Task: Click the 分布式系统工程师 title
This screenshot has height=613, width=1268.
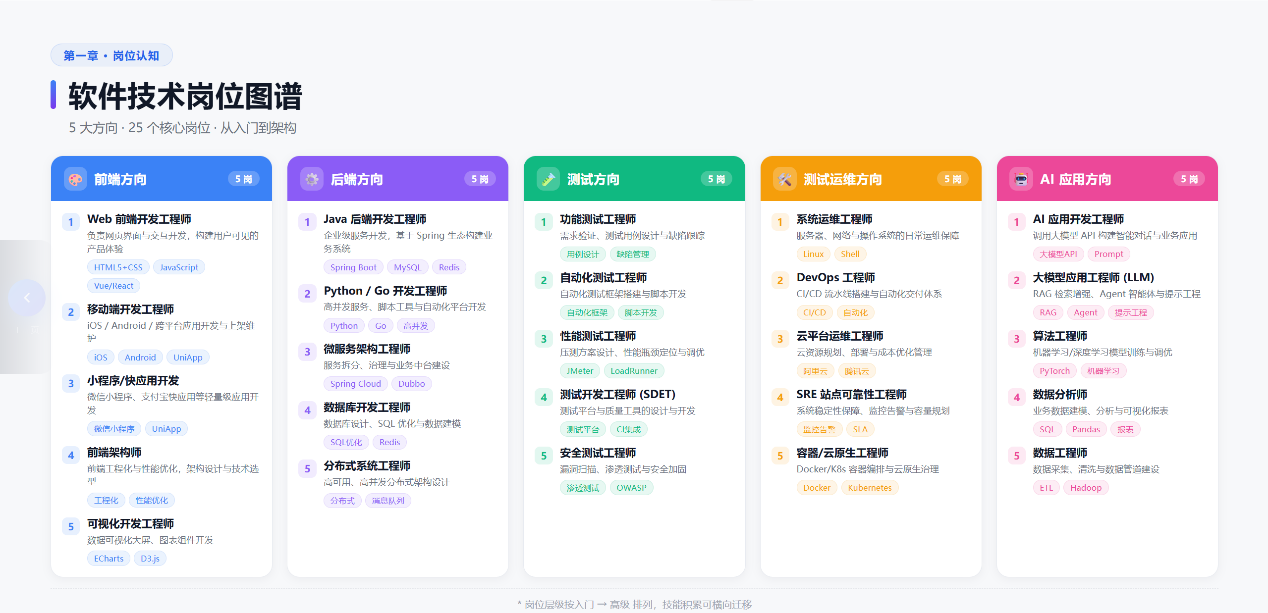Action: [x=367, y=466]
